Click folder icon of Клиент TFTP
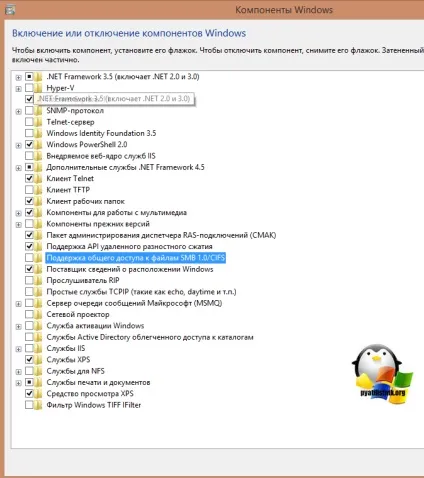Viewport: 424px width, 478px height. pyautogui.click(x=38, y=190)
